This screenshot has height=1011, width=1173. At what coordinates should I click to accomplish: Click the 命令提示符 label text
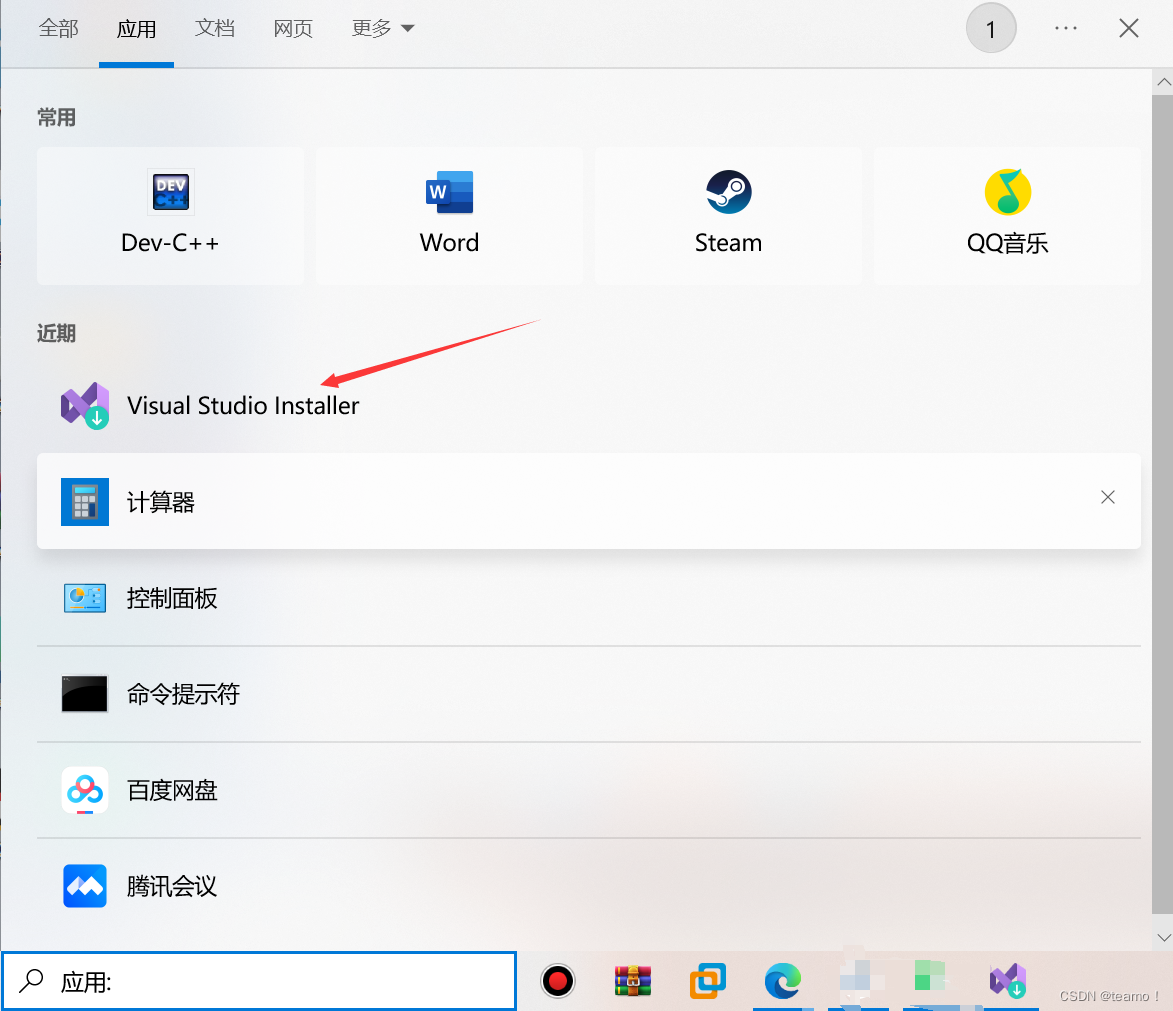(x=183, y=694)
